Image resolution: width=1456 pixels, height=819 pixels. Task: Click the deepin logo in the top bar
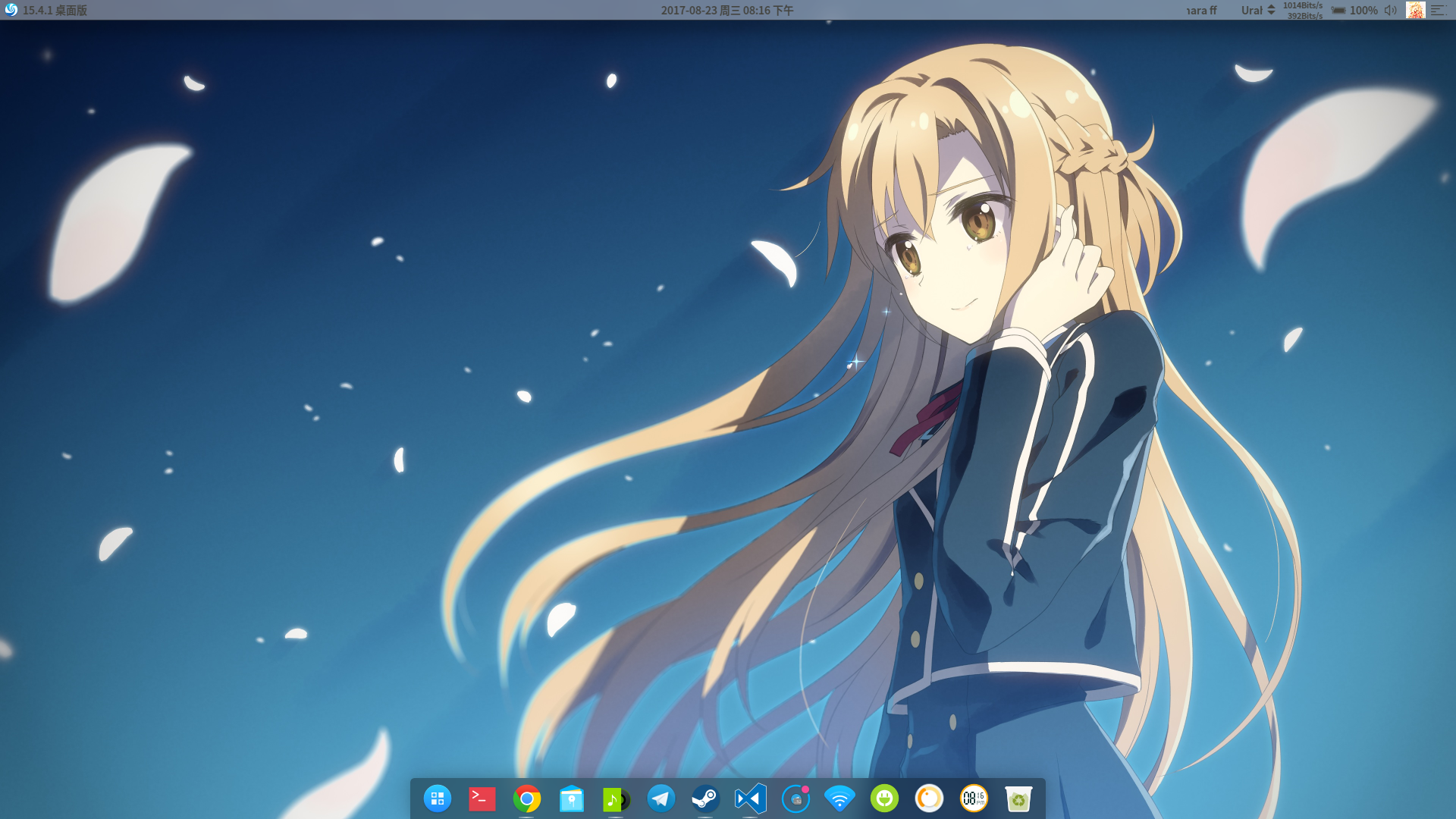pos(11,11)
